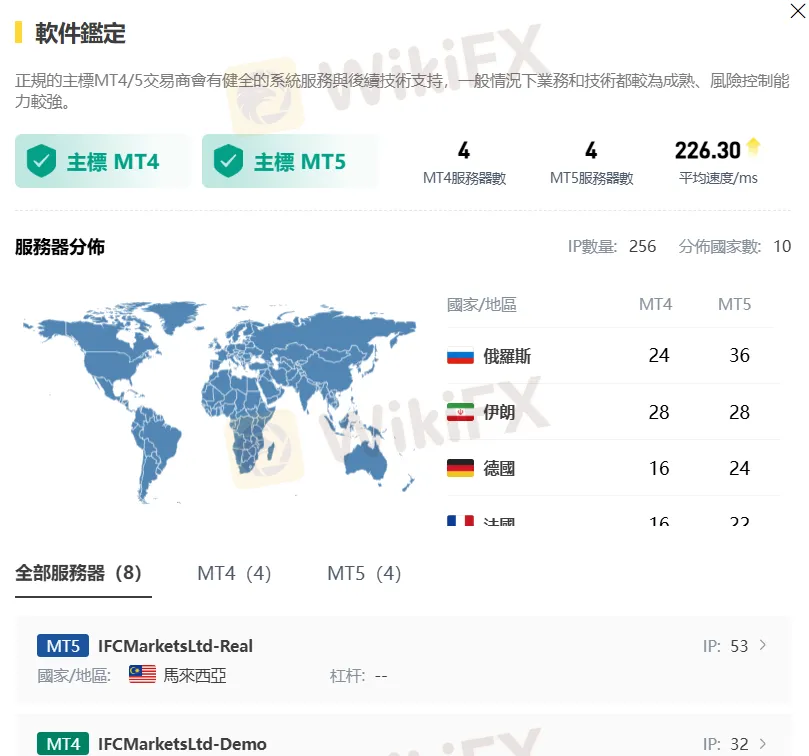Click the IP數量 256 text
Viewport: 809px width, 756px height.
(612, 247)
